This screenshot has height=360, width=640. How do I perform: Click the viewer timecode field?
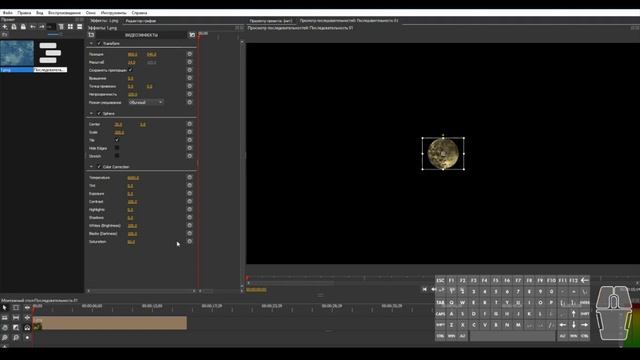256,289
